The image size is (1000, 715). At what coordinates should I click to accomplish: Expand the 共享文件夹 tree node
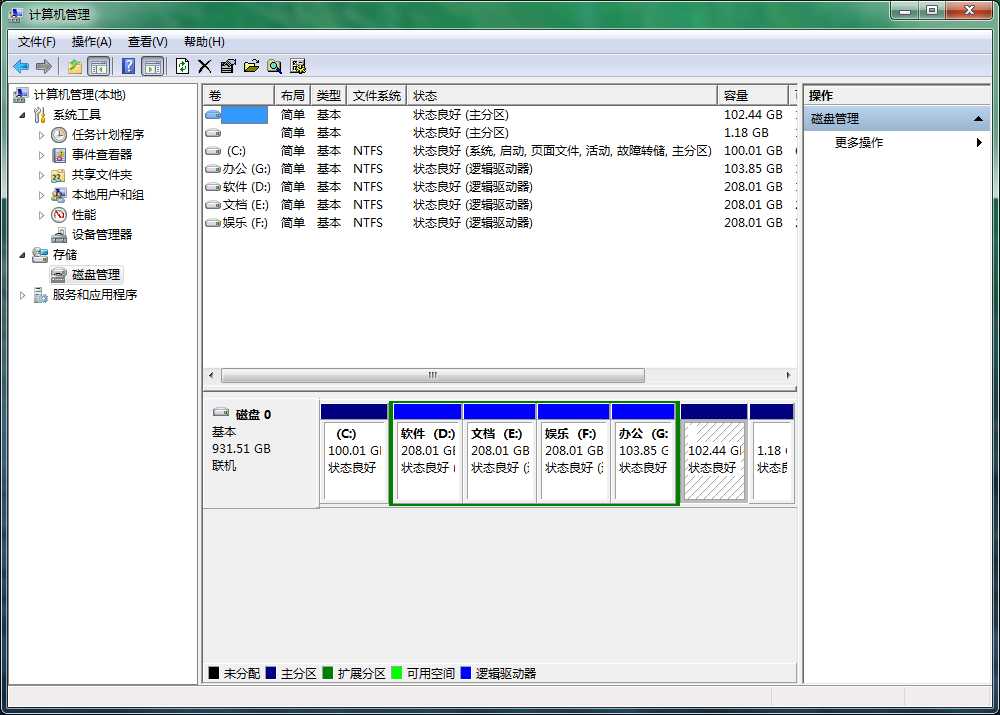41,175
